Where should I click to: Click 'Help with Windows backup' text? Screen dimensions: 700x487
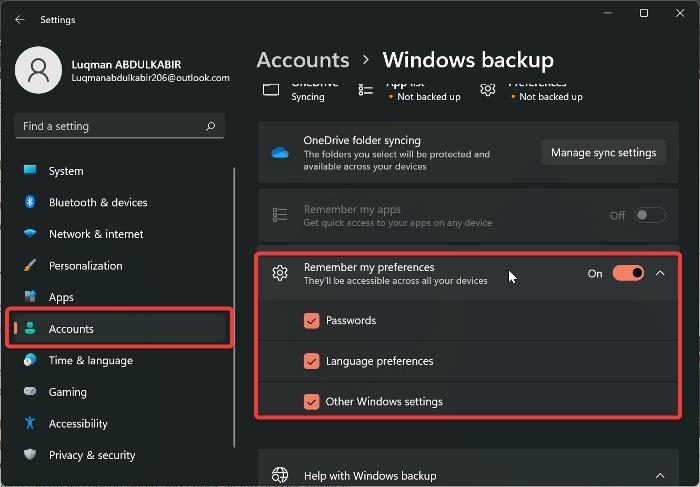click(370, 476)
